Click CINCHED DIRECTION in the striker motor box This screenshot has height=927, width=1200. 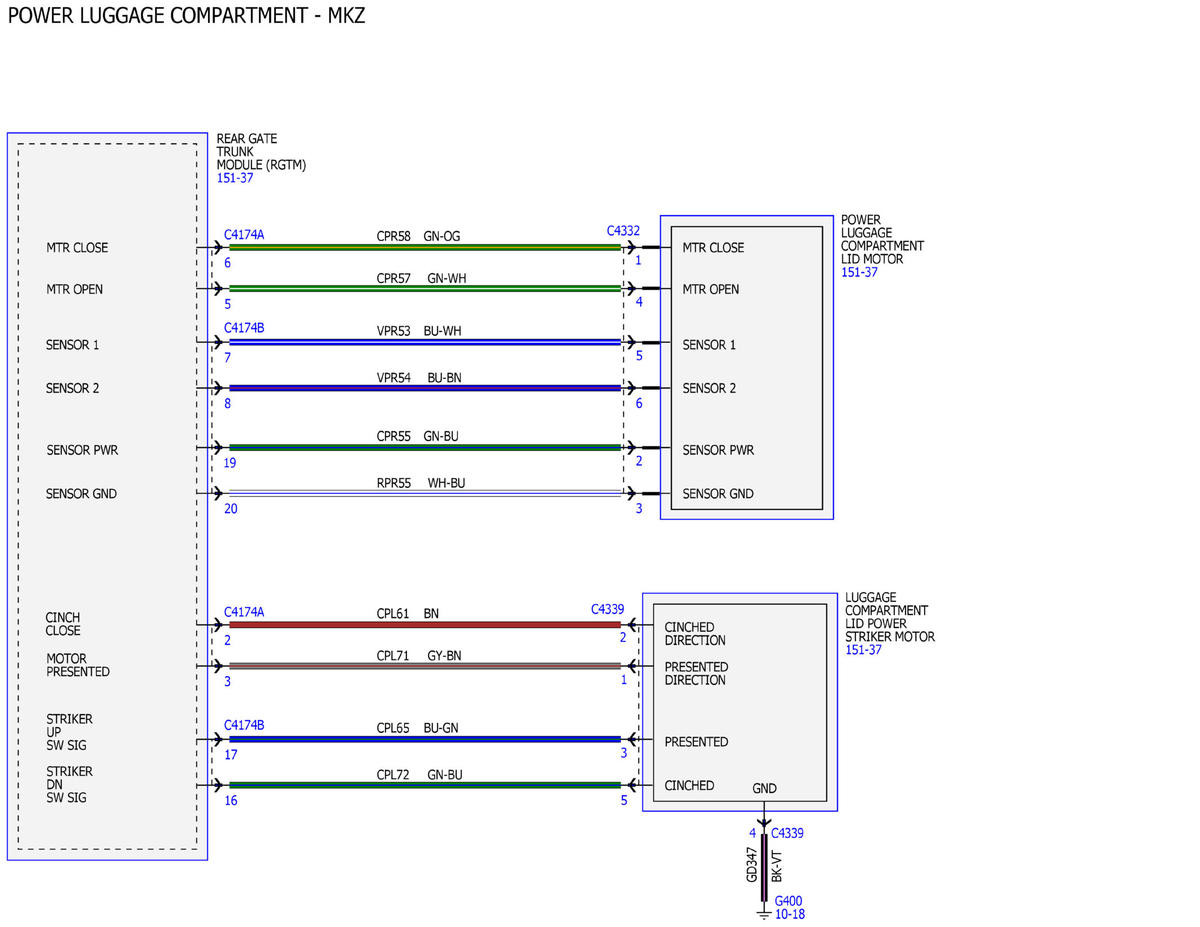pyautogui.click(x=695, y=634)
